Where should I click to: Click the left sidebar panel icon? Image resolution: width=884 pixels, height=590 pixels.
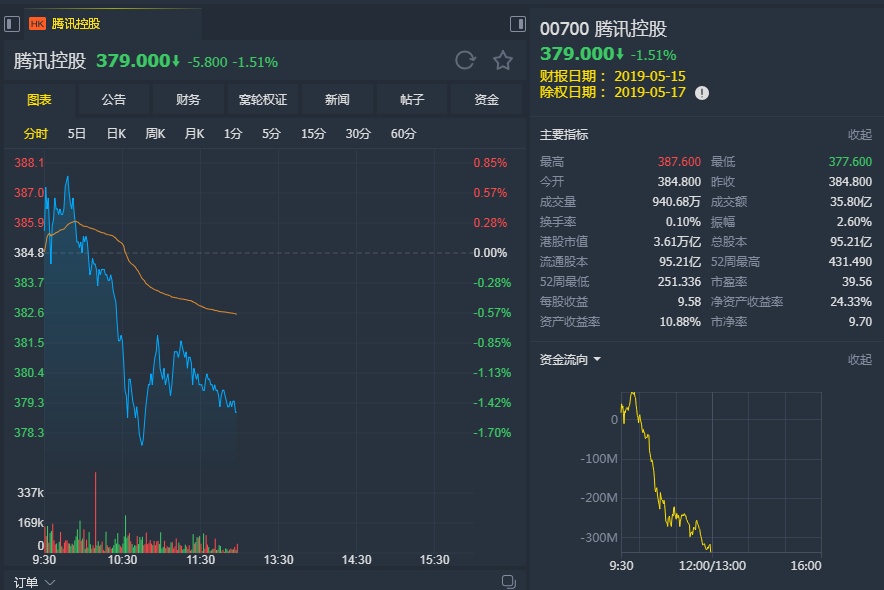click(x=12, y=23)
